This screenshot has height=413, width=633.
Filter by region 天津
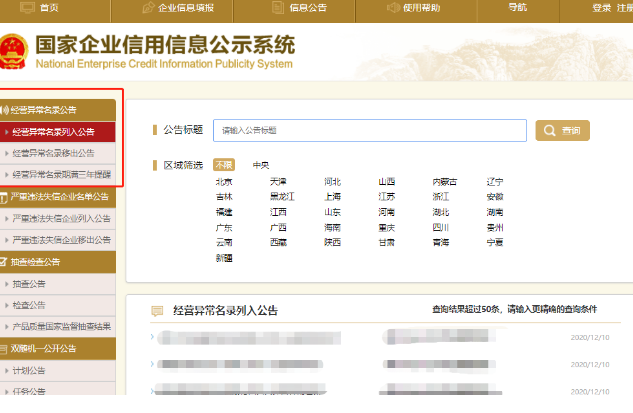tap(278, 182)
